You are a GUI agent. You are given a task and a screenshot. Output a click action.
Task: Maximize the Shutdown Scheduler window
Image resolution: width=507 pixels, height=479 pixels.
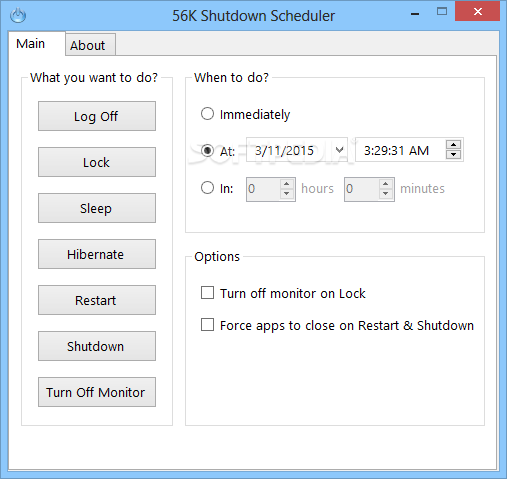pyautogui.click(x=442, y=12)
